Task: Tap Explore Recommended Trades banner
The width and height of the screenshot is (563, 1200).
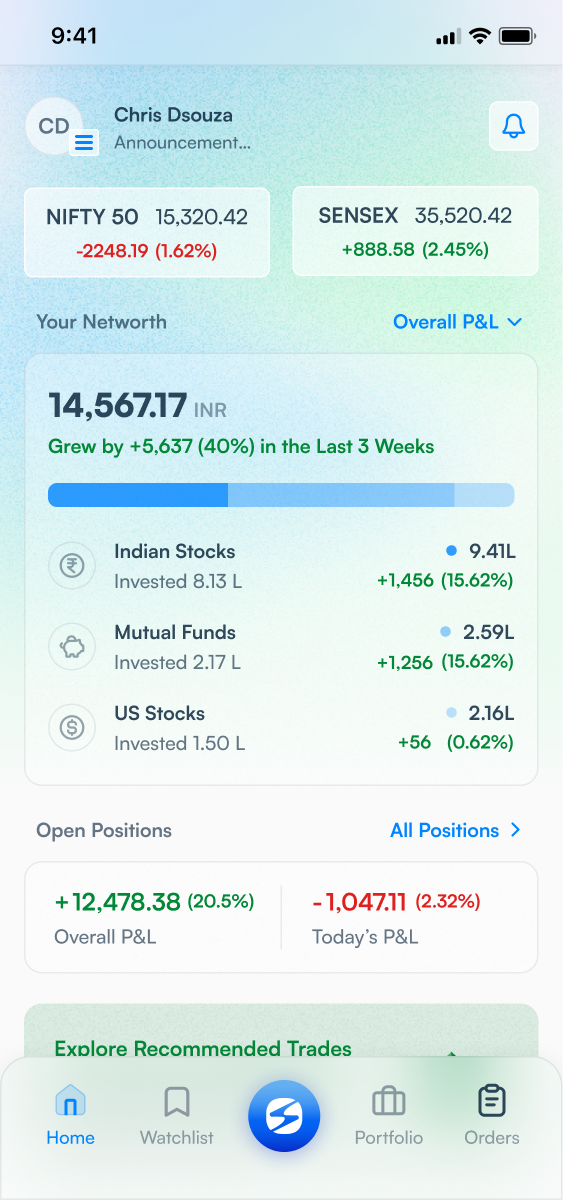Action: pos(281,1040)
